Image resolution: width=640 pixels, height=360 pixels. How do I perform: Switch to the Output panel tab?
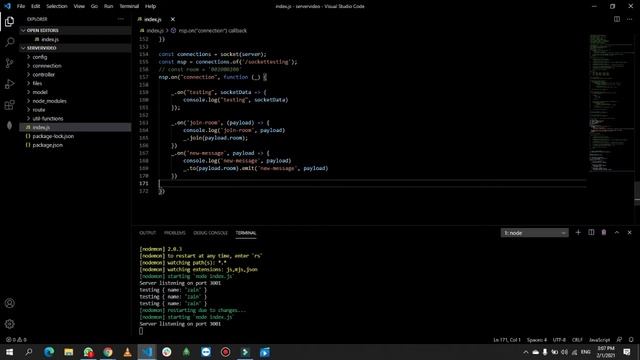148,233
